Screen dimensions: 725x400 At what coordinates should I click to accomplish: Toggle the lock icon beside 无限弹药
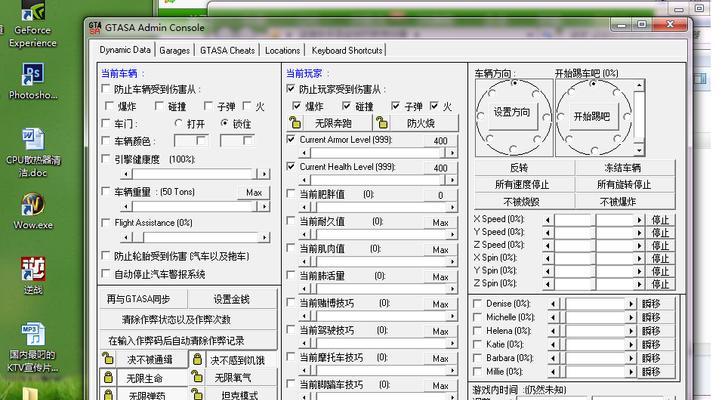(108, 394)
